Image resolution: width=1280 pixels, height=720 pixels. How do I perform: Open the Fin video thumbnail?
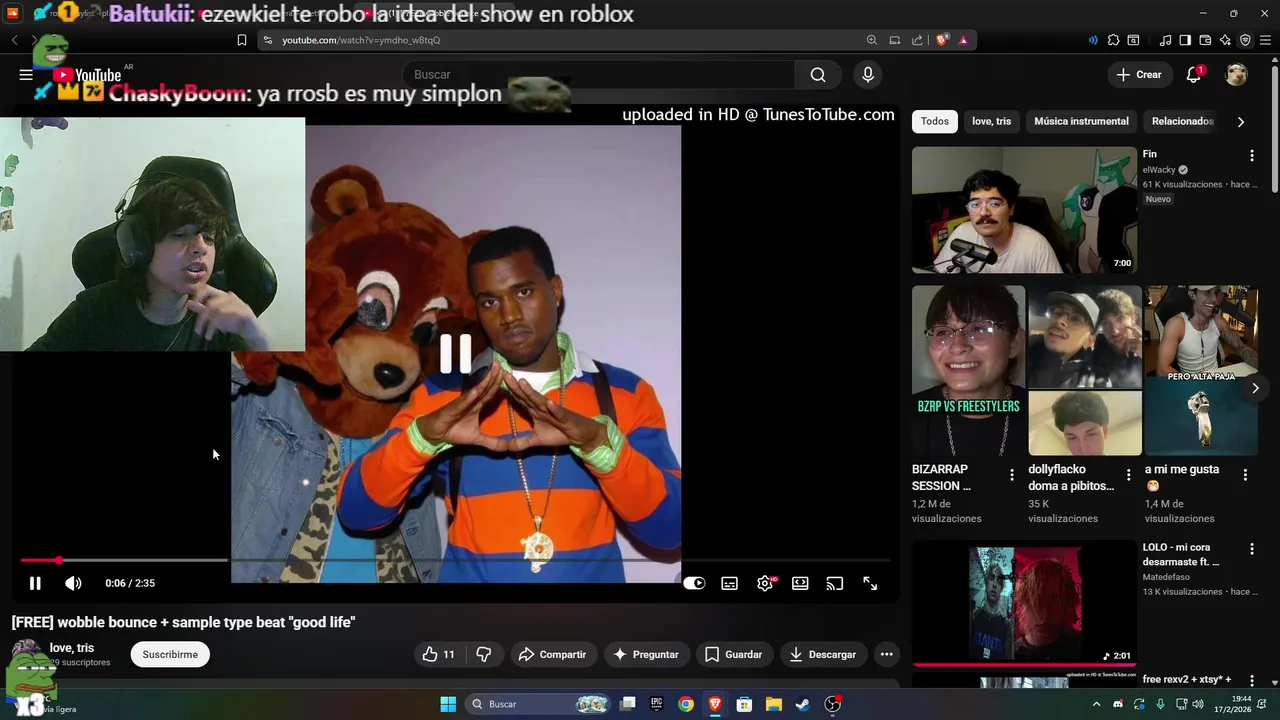point(1024,210)
